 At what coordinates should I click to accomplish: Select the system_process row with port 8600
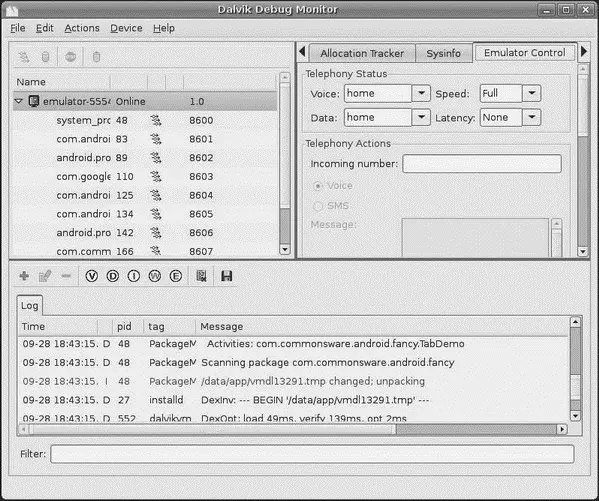[145, 120]
